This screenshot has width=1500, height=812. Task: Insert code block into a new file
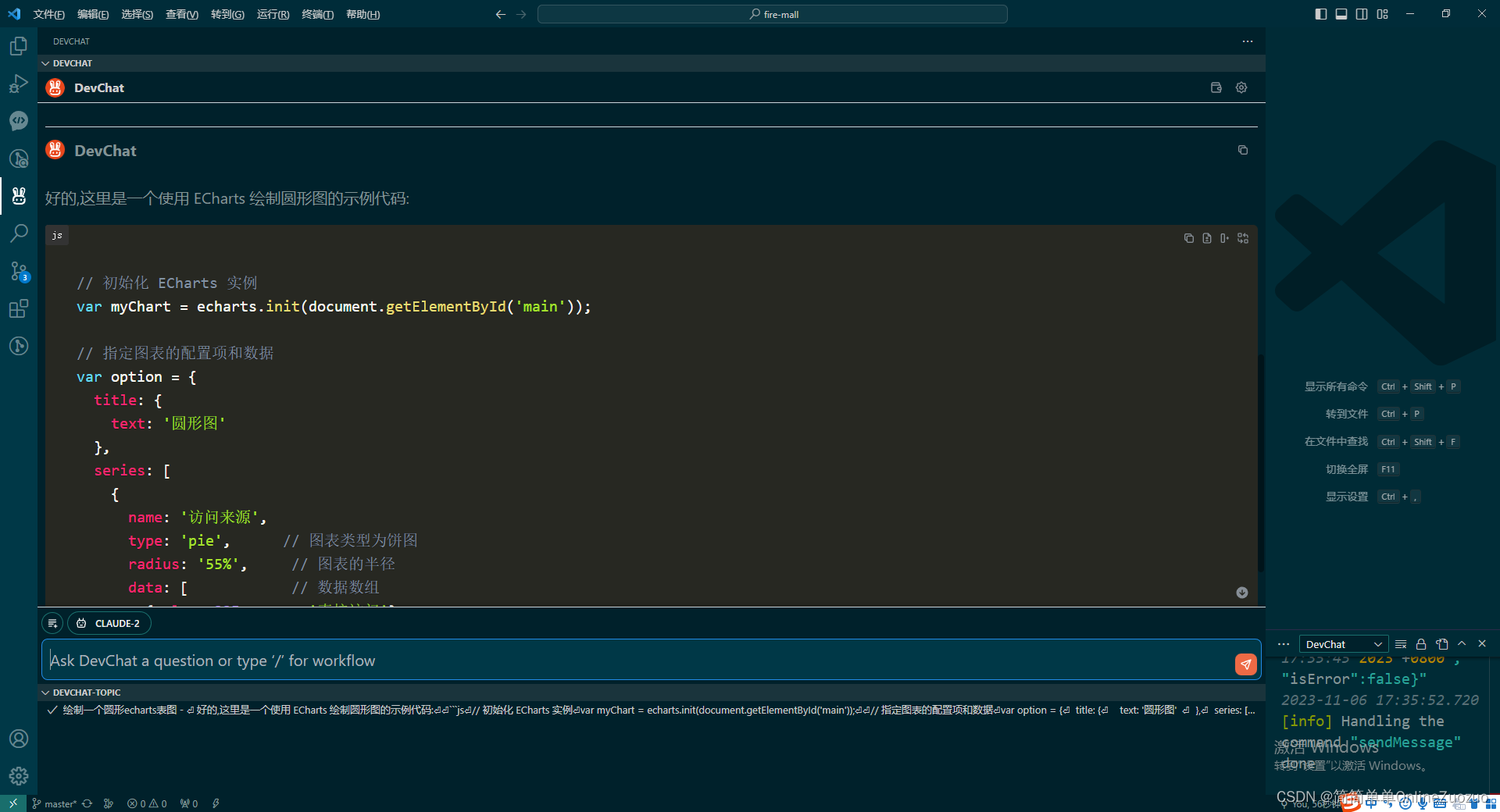point(1207,238)
